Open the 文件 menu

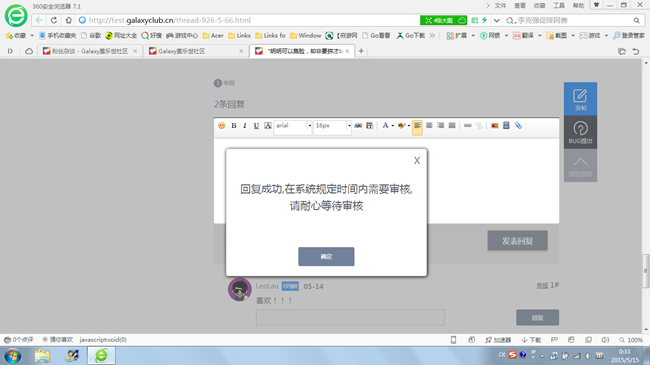500,5
